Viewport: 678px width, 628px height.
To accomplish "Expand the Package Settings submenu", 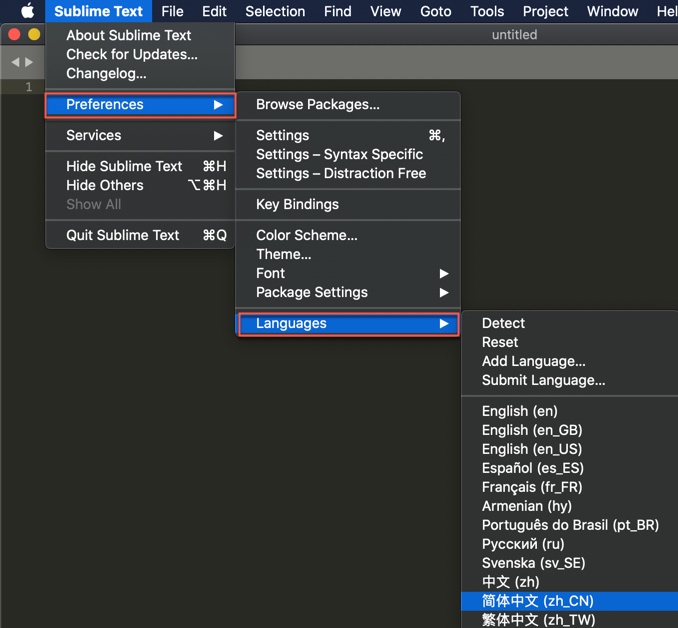I will point(348,292).
